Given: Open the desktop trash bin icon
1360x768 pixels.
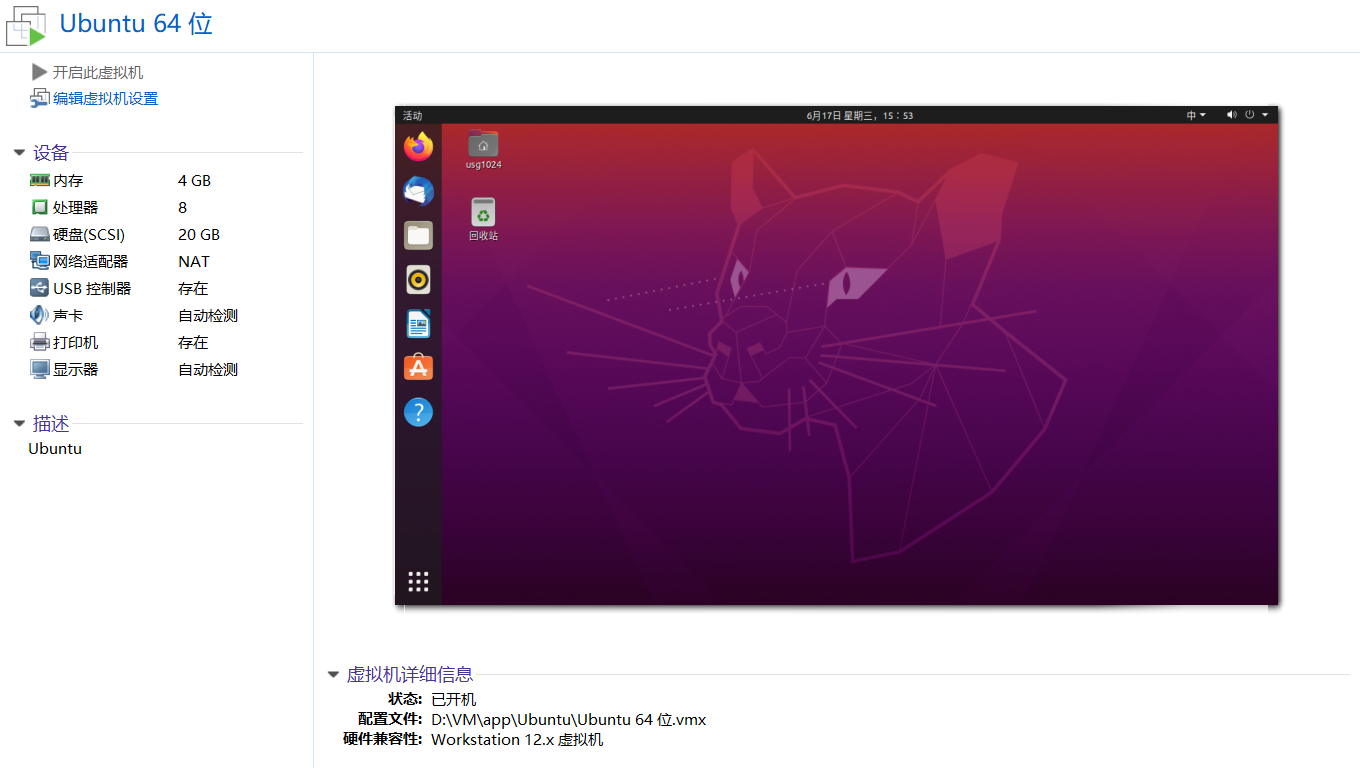Looking at the screenshot, I should [x=483, y=213].
